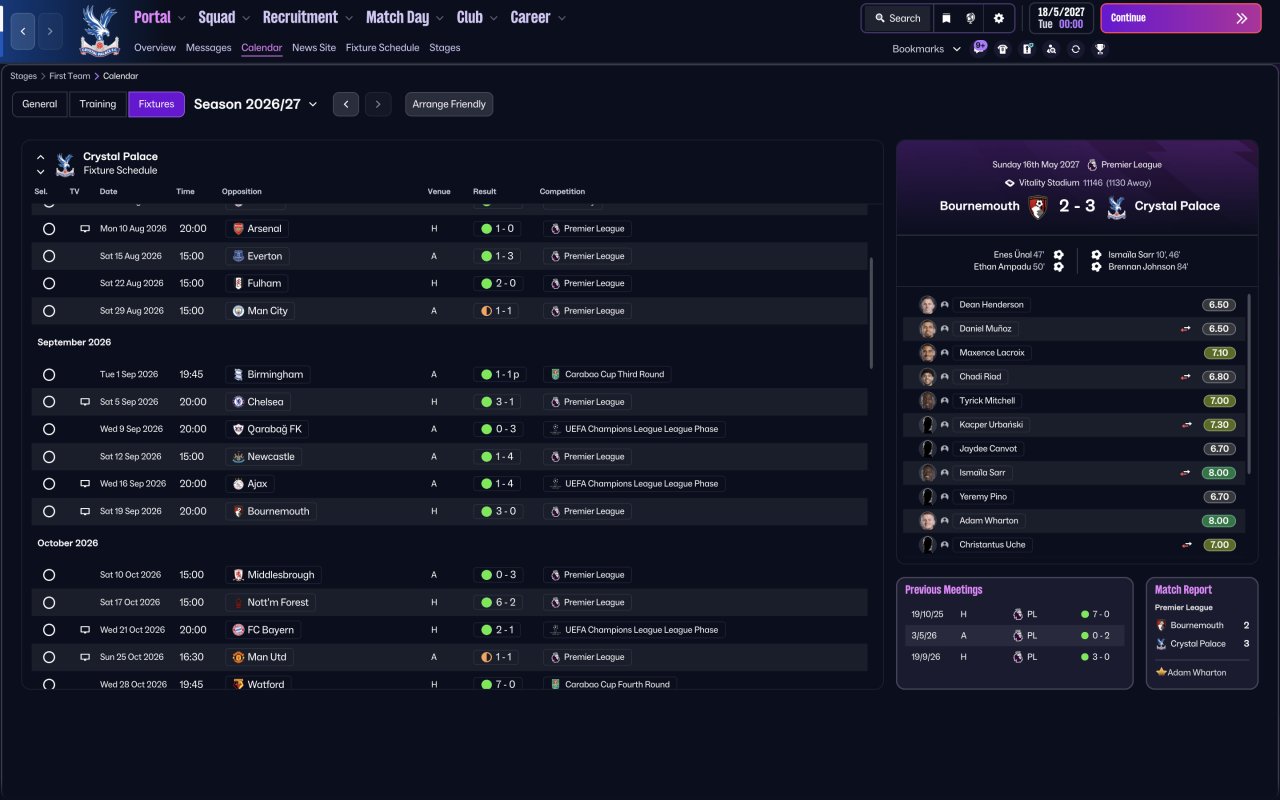Click the star icon beside Adam Wharton in Match Report

pos(1161,673)
